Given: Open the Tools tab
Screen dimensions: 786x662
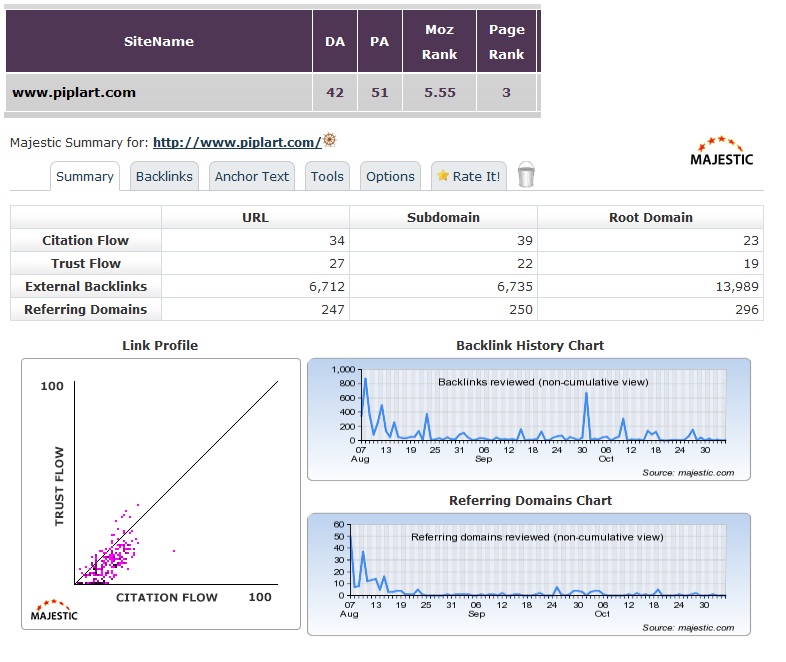Looking at the screenshot, I should tap(327, 176).
